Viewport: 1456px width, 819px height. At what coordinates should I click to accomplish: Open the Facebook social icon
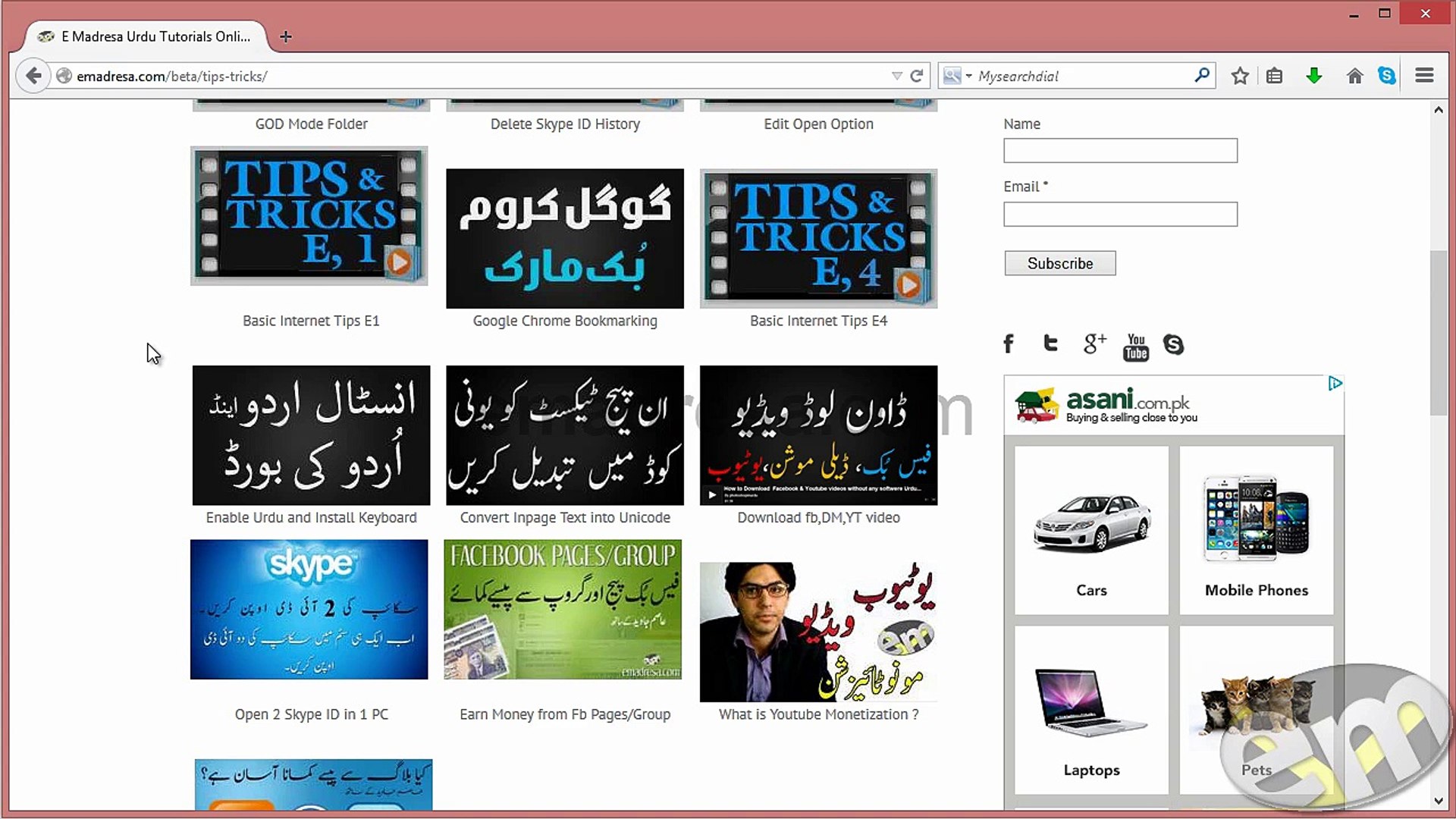1009,344
